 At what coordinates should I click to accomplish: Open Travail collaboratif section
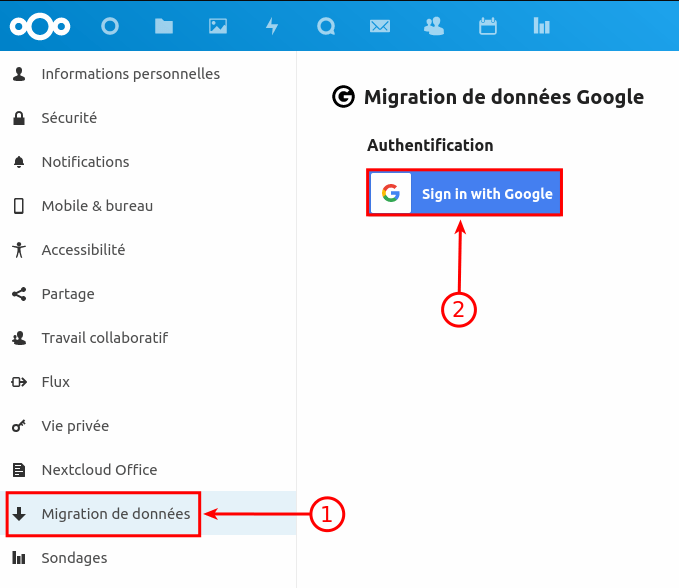pyautogui.click(x=148, y=338)
